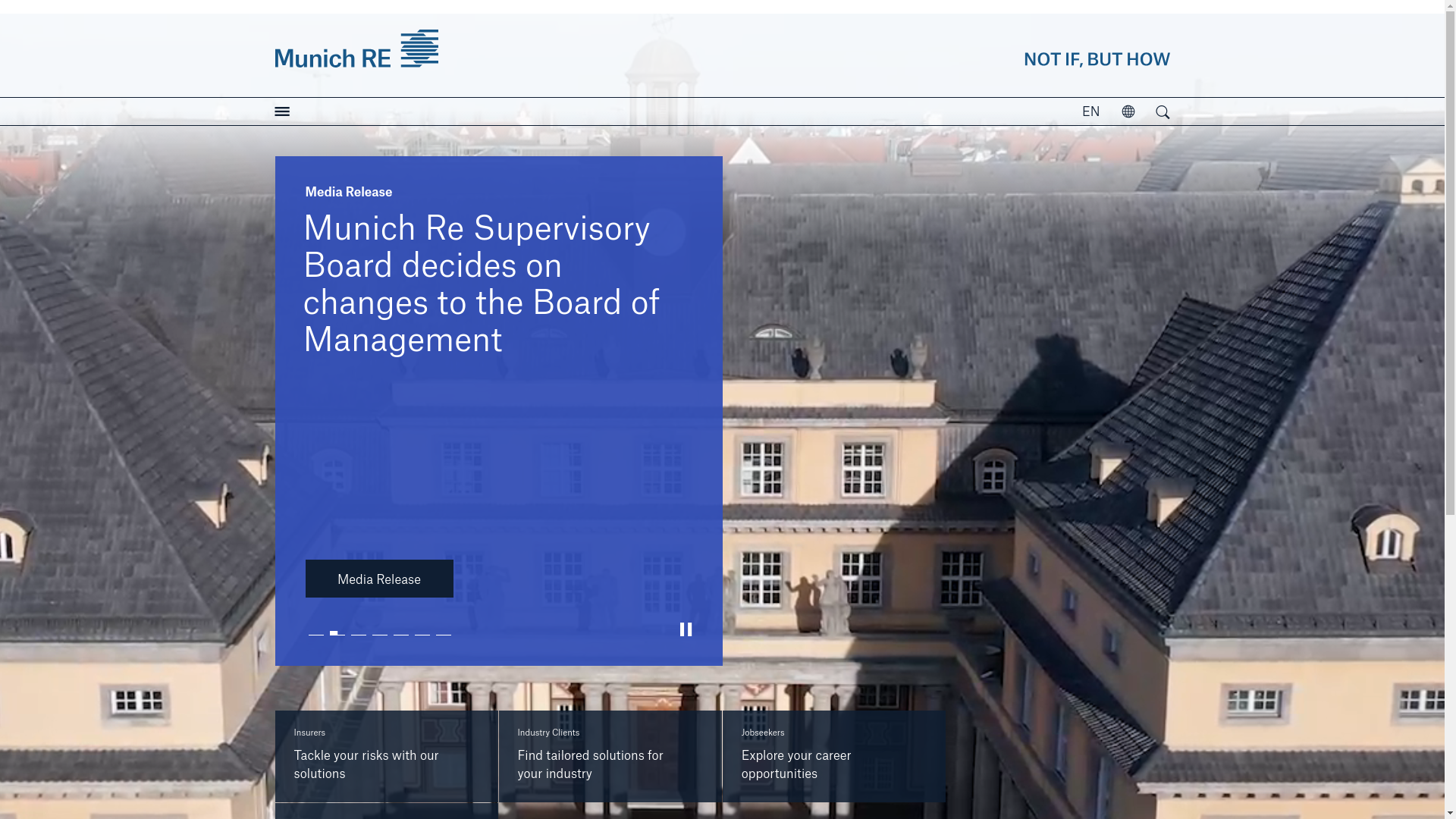Screen dimensions: 1456x819
Task: Click the Media Release label above headline
Action: click(x=348, y=192)
